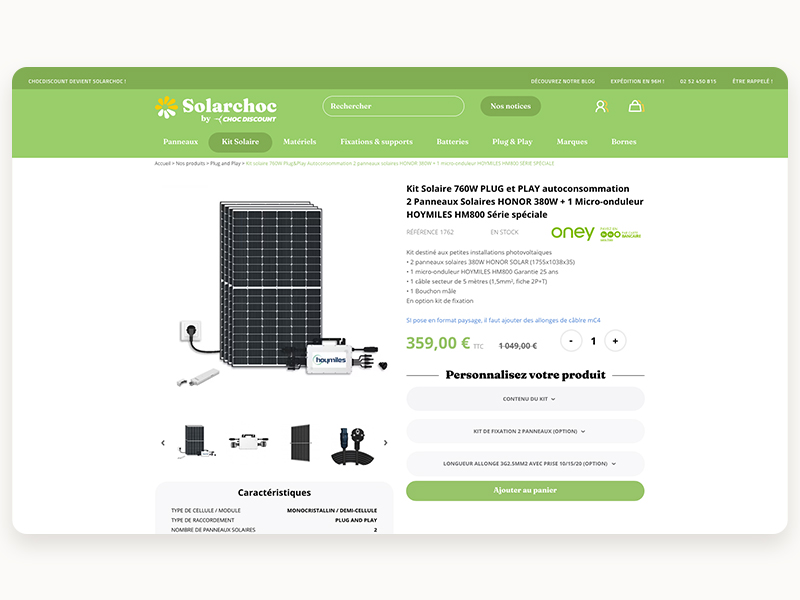800x600 pixels.
Task: Expand Longueur allonge option dropdown
Action: pyautogui.click(x=525, y=464)
